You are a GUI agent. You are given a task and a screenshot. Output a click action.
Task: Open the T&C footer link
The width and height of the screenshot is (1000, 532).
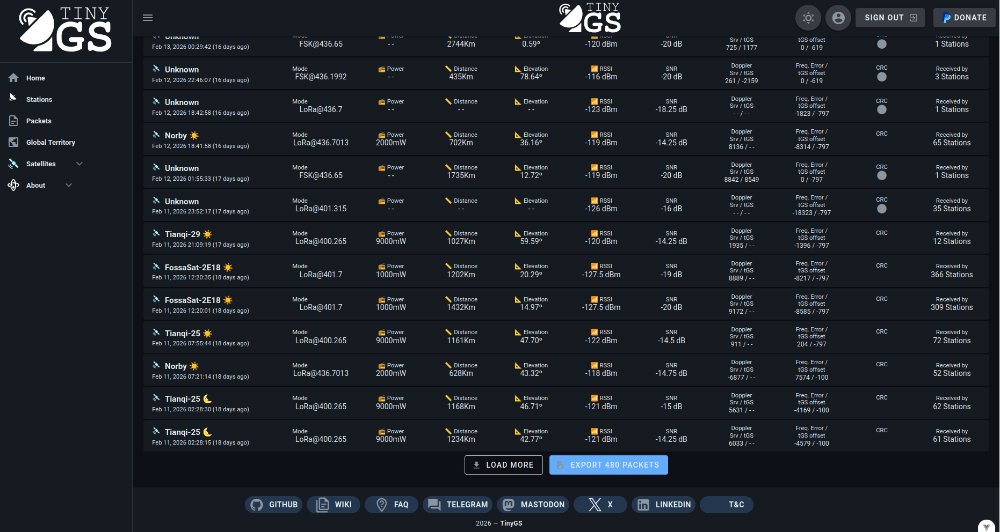726,505
